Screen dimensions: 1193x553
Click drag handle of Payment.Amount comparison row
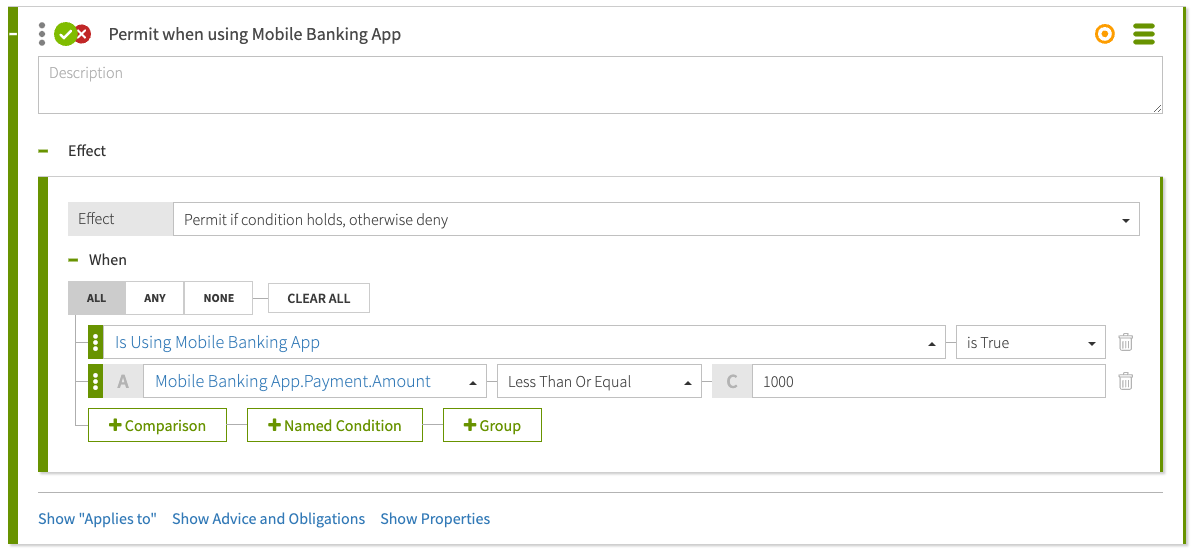[x=96, y=381]
